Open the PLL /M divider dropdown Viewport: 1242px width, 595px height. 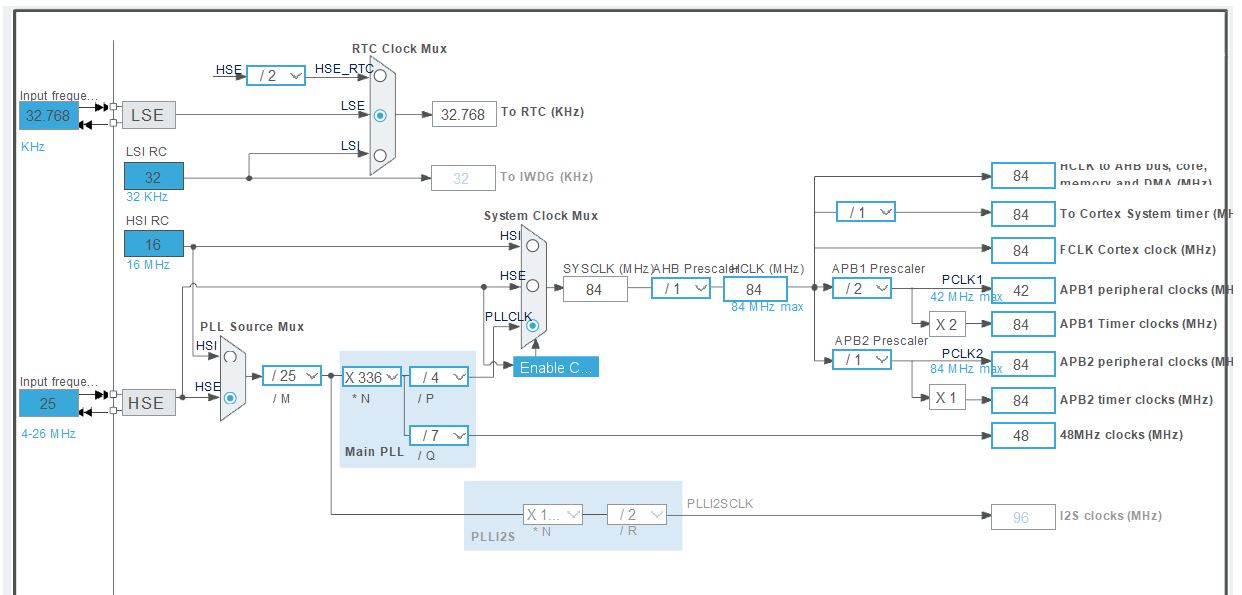click(x=291, y=376)
